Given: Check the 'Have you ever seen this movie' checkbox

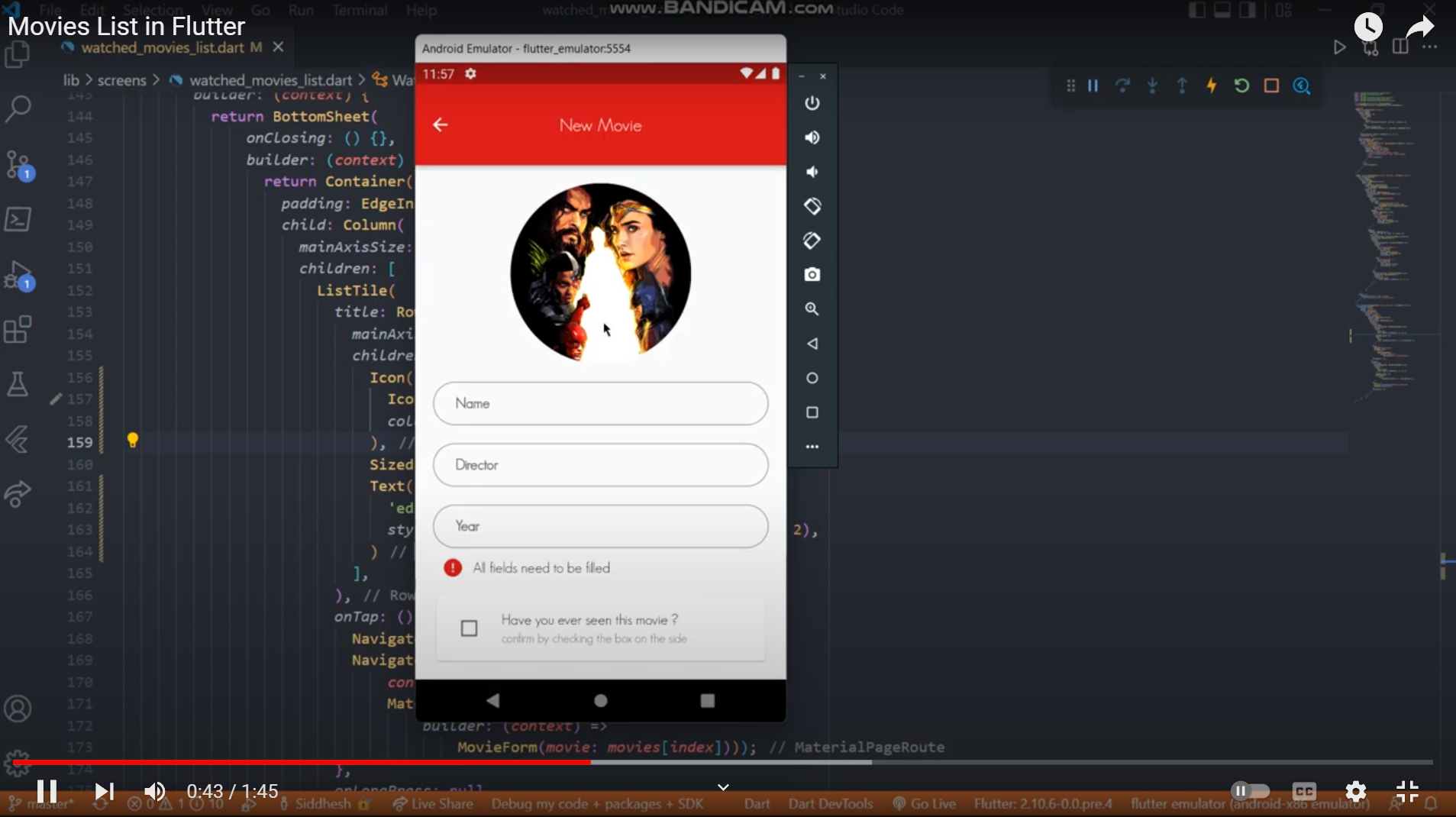Looking at the screenshot, I should [x=469, y=628].
